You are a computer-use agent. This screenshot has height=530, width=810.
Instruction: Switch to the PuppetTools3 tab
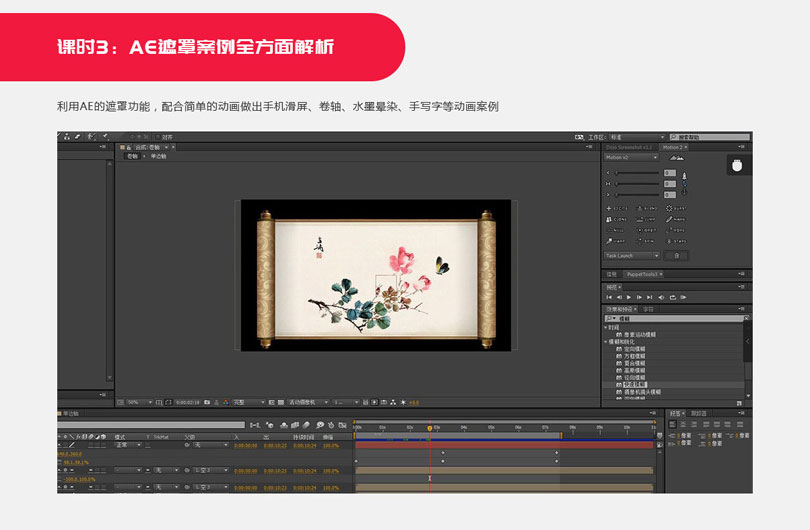pos(644,274)
